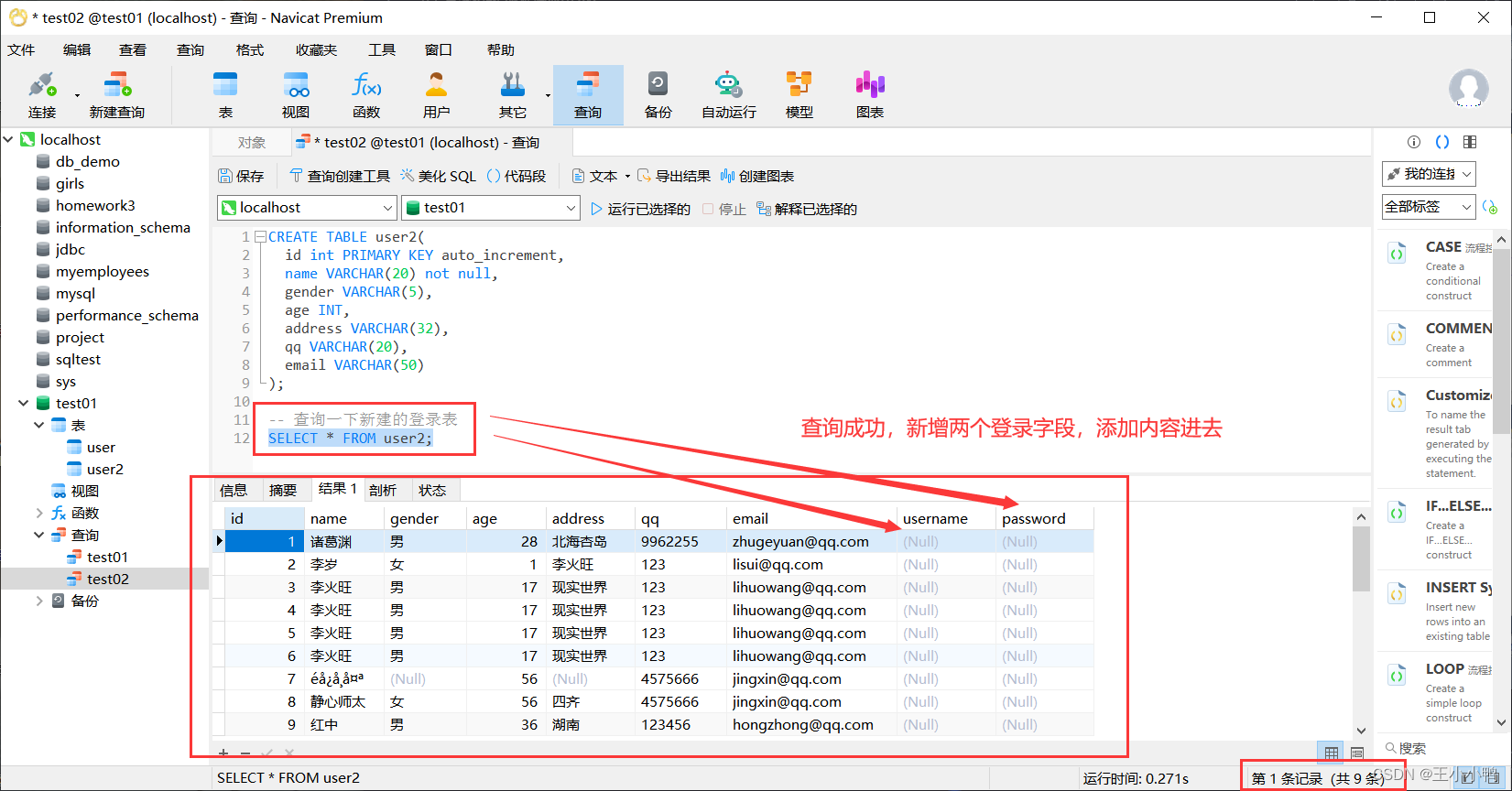1512x791 pixels.
Task: Save the query with 保存
Action: pyautogui.click(x=241, y=176)
